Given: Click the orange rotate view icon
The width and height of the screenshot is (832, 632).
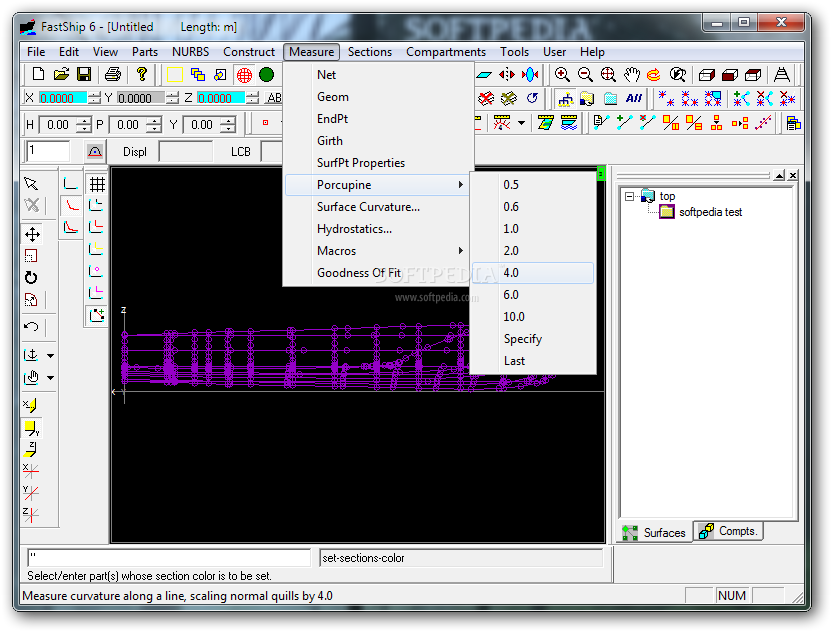Looking at the screenshot, I should (x=654, y=74).
